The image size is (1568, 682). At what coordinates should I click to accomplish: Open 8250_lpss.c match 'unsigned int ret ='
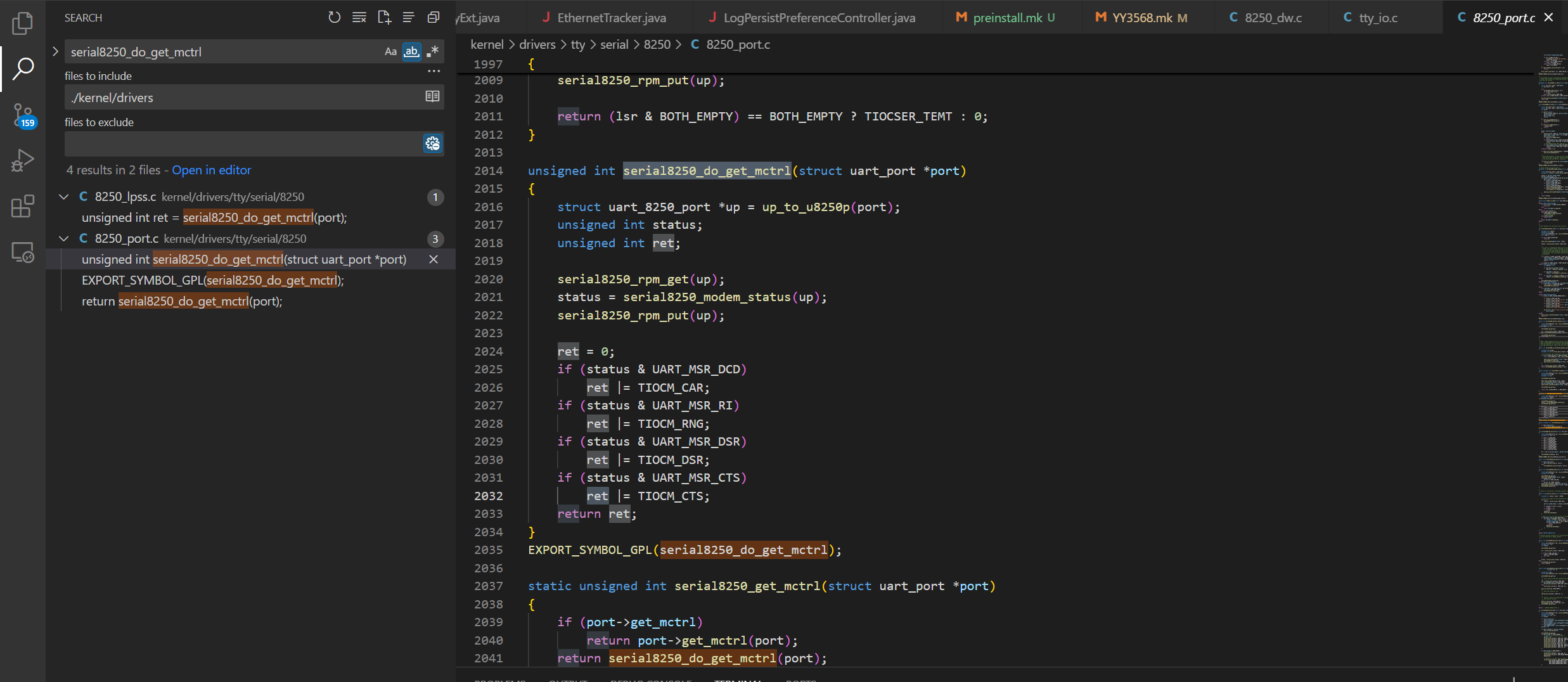[x=214, y=217]
